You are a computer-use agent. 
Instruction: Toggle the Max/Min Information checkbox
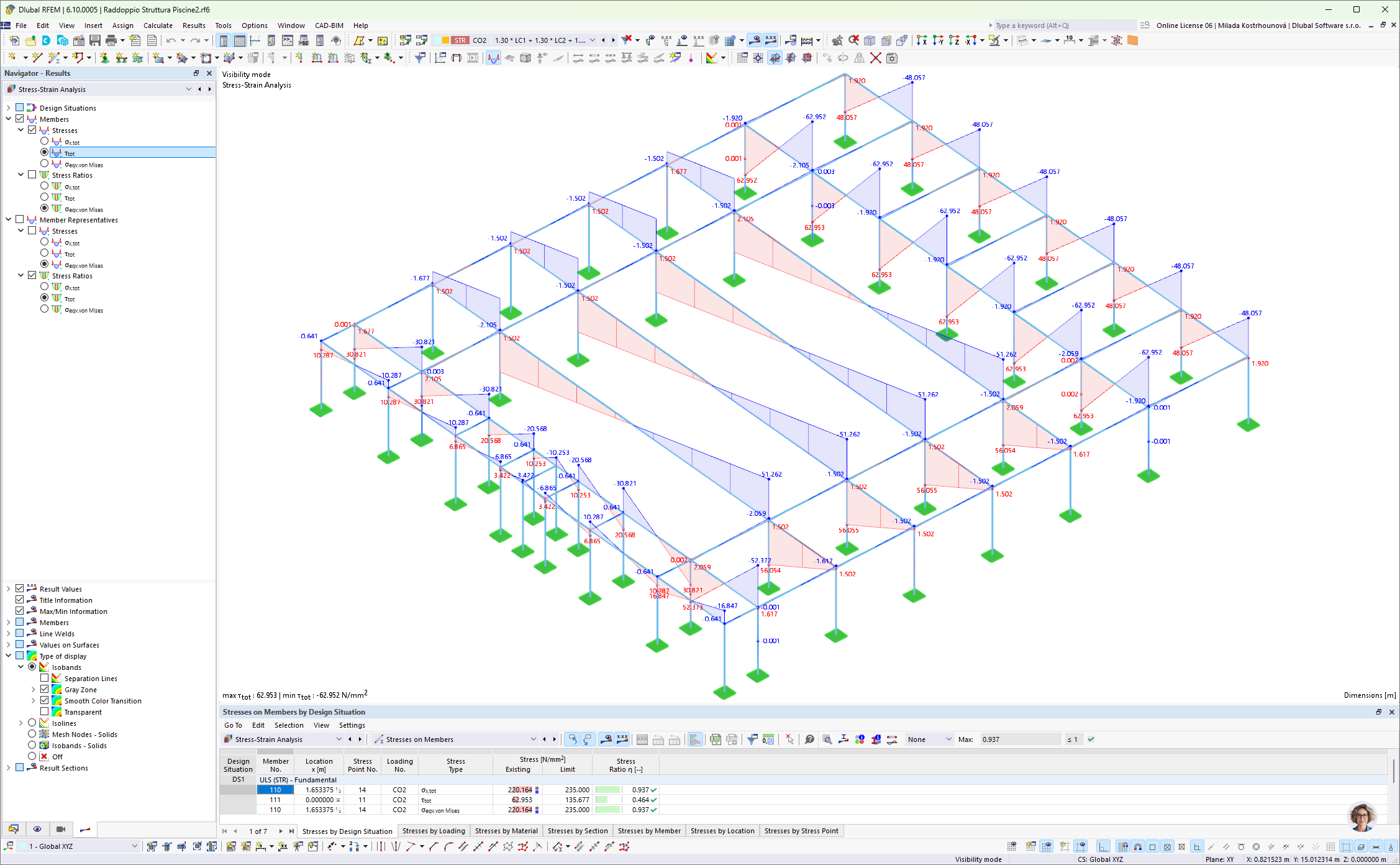(x=20, y=611)
